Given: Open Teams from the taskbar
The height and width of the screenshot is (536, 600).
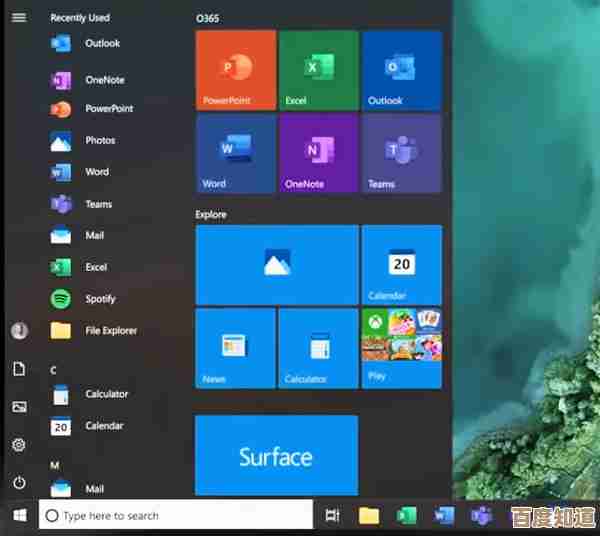Looking at the screenshot, I should pyautogui.click(x=481, y=516).
